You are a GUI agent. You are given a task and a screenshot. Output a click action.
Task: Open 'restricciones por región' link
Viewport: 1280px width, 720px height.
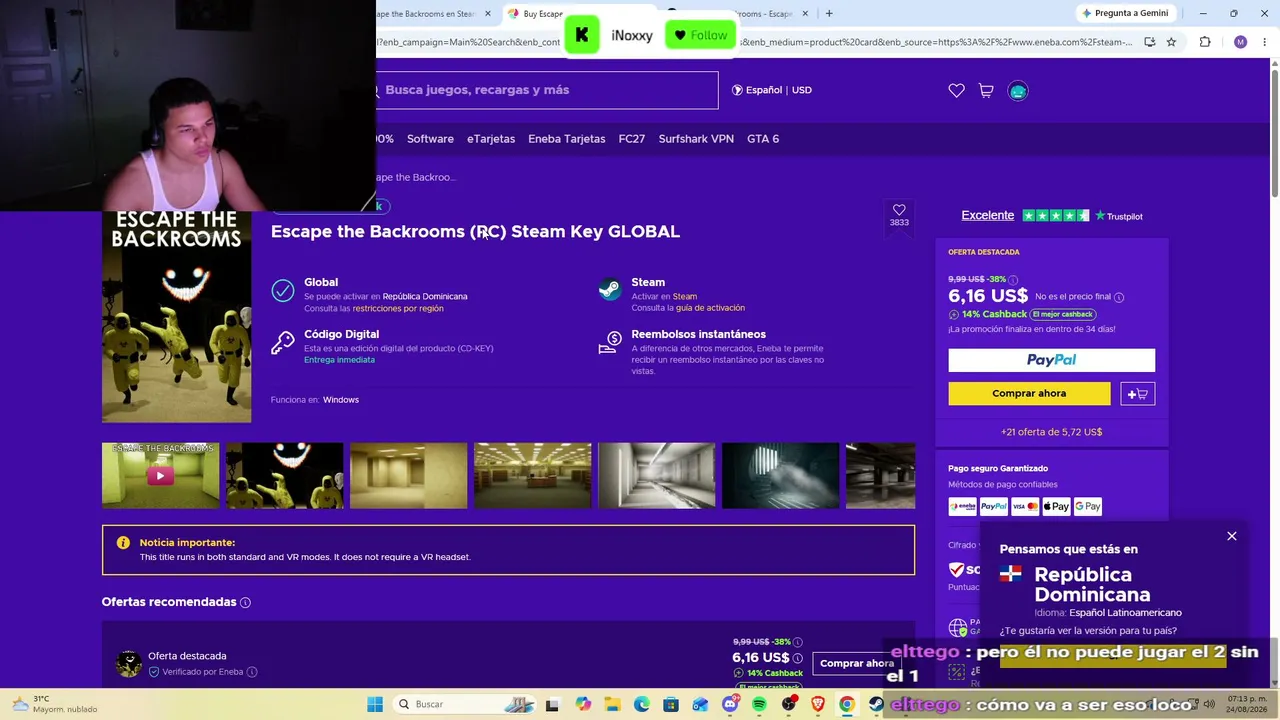[398, 308]
